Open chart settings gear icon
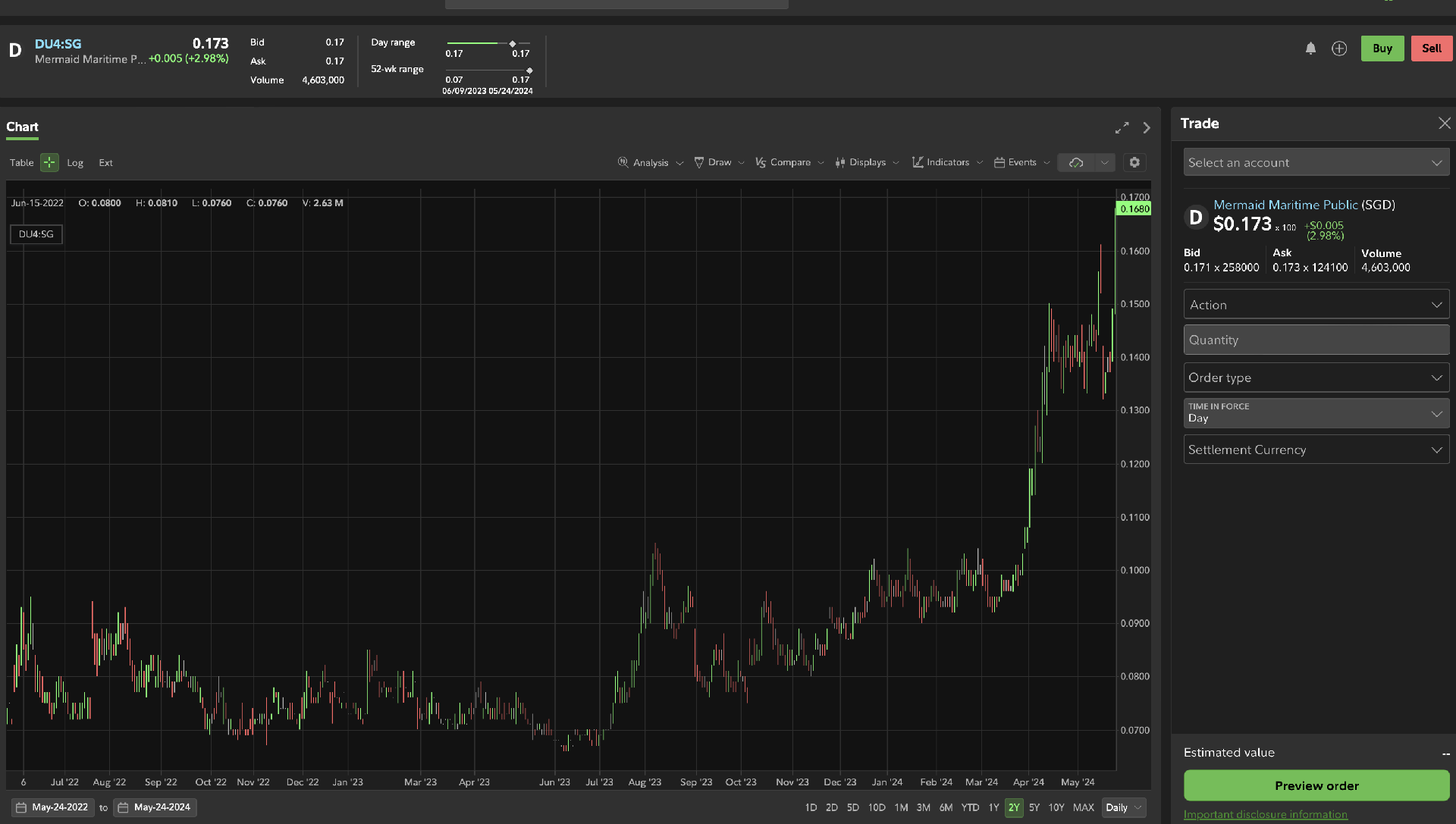1456x824 pixels. pyautogui.click(x=1134, y=162)
